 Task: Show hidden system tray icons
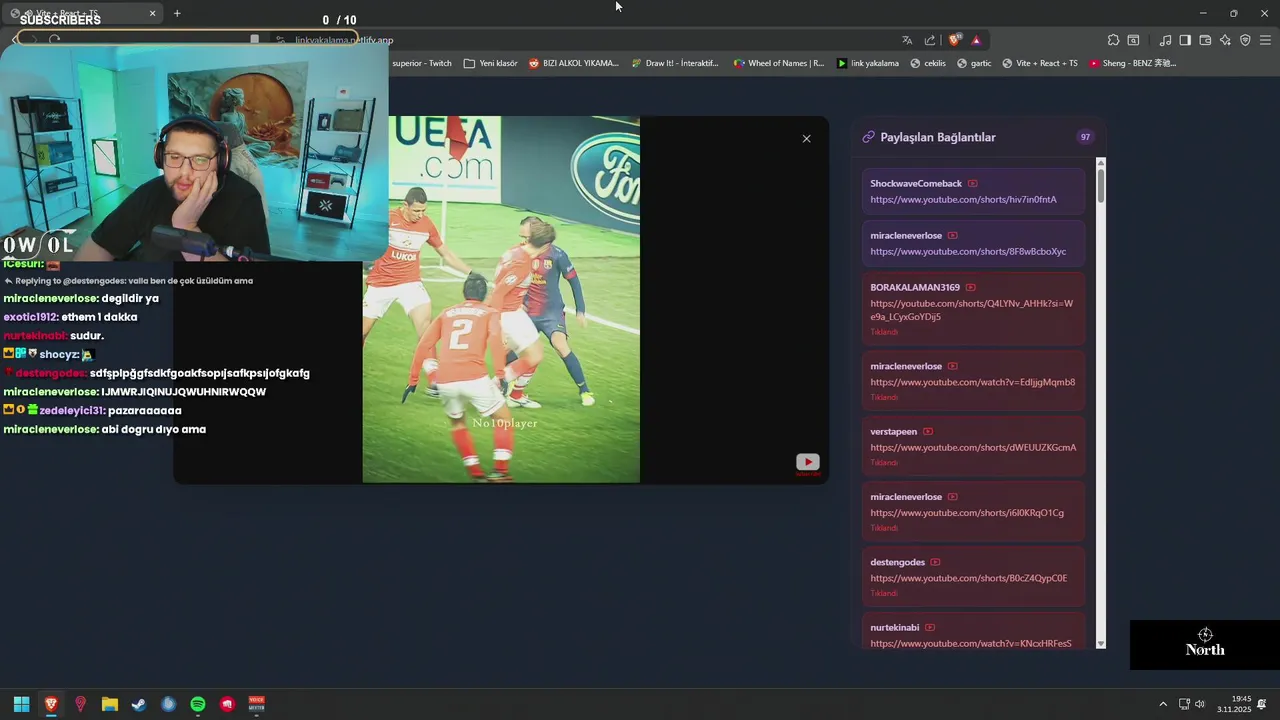pos(1163,704)
